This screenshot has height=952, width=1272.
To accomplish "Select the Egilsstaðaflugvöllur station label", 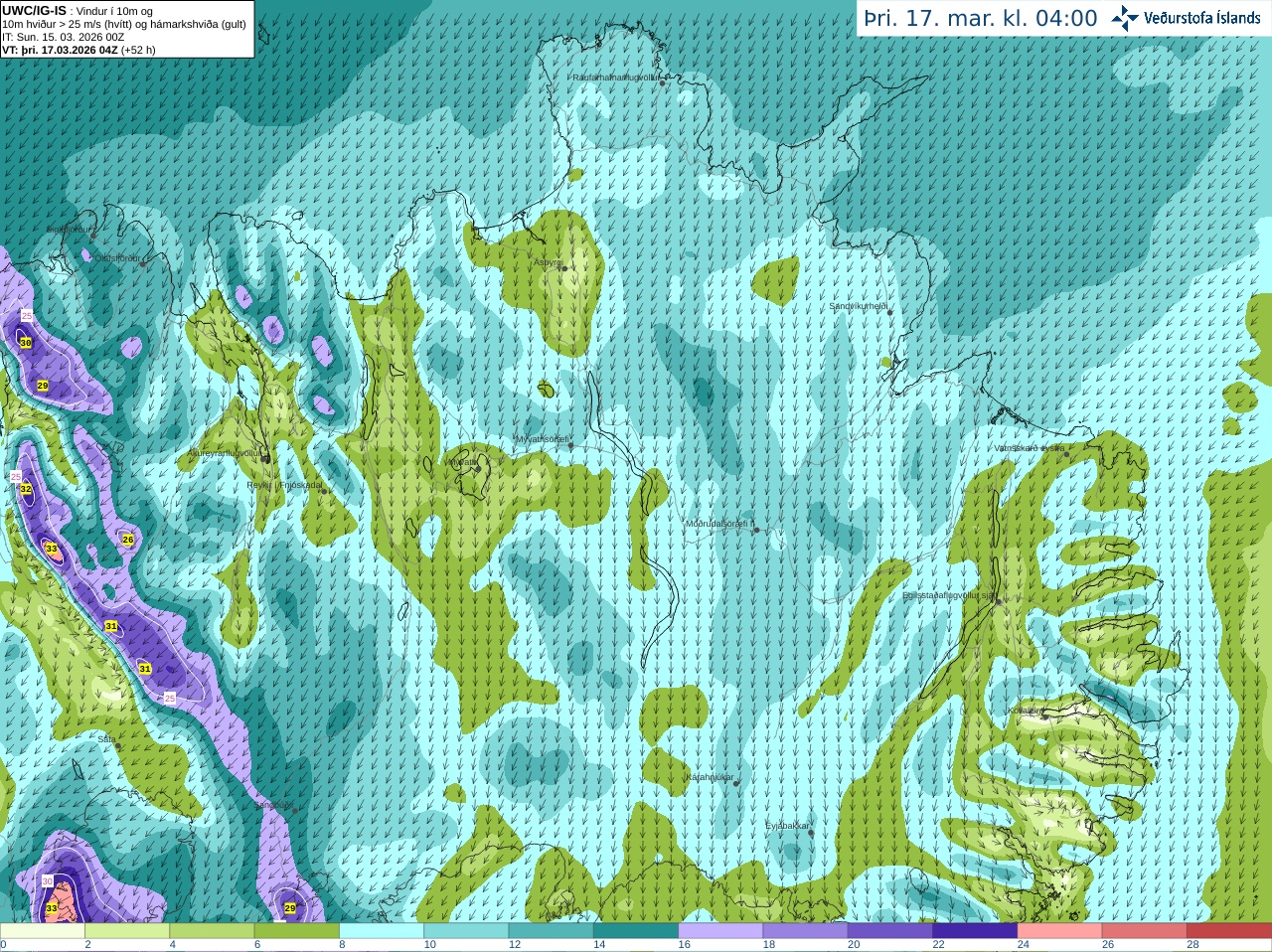I will 948,595.
